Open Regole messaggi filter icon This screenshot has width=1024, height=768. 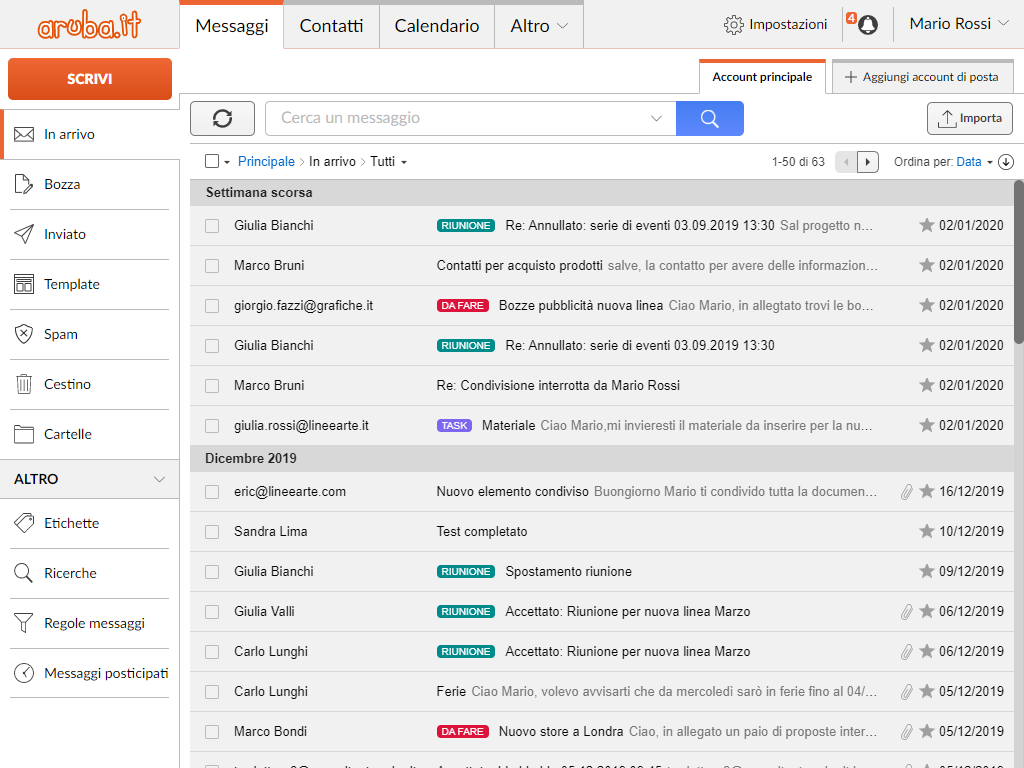24,623
